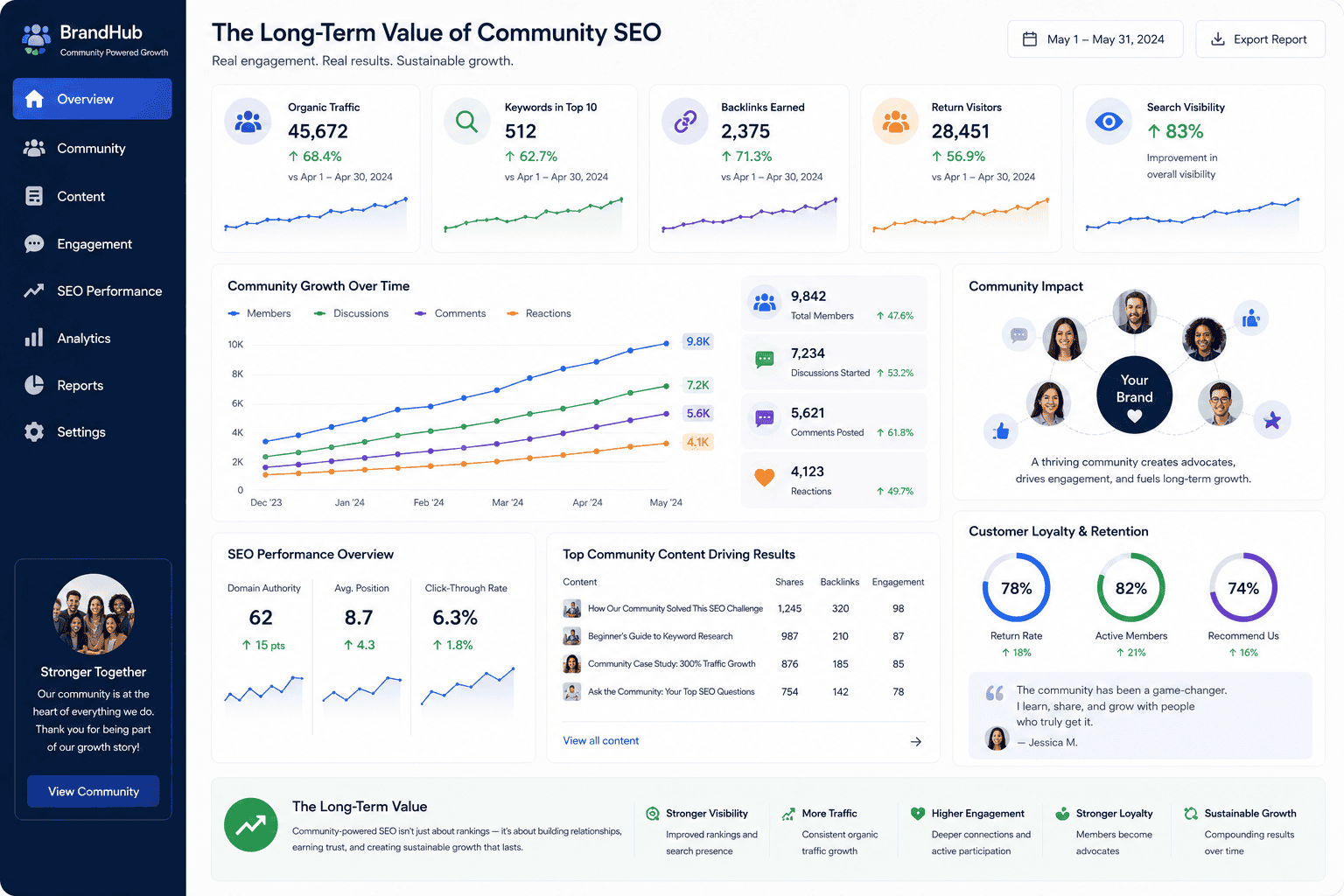Viewport: 1344px width, 896px height.
Task: Click the Return Visitors orange people icon
Action: tap(896, 122)
